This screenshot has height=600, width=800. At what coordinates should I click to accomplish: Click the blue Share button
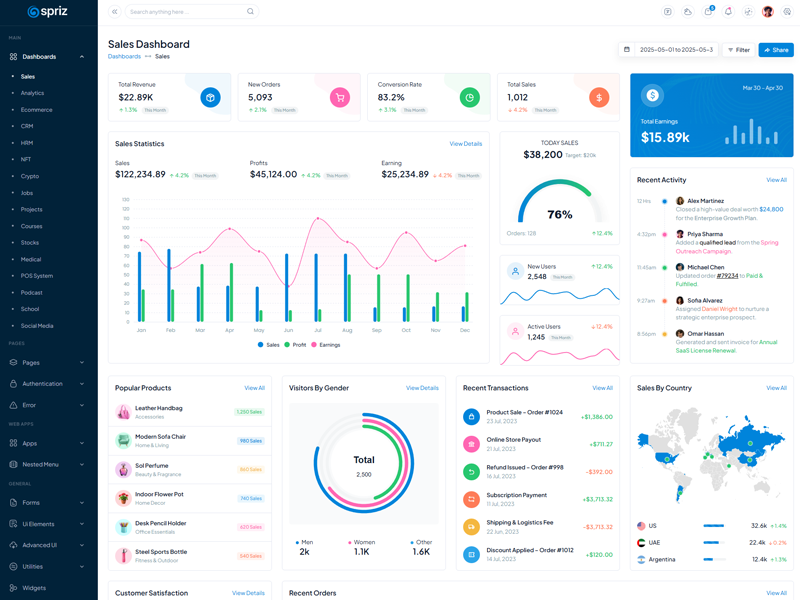coord(776,49)
